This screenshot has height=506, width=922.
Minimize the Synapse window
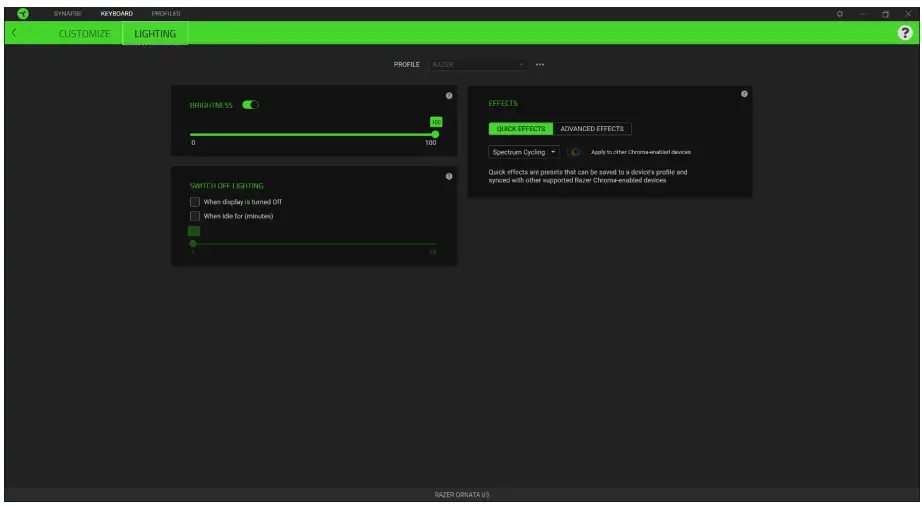pyautogui.click(x=863, y=14)
